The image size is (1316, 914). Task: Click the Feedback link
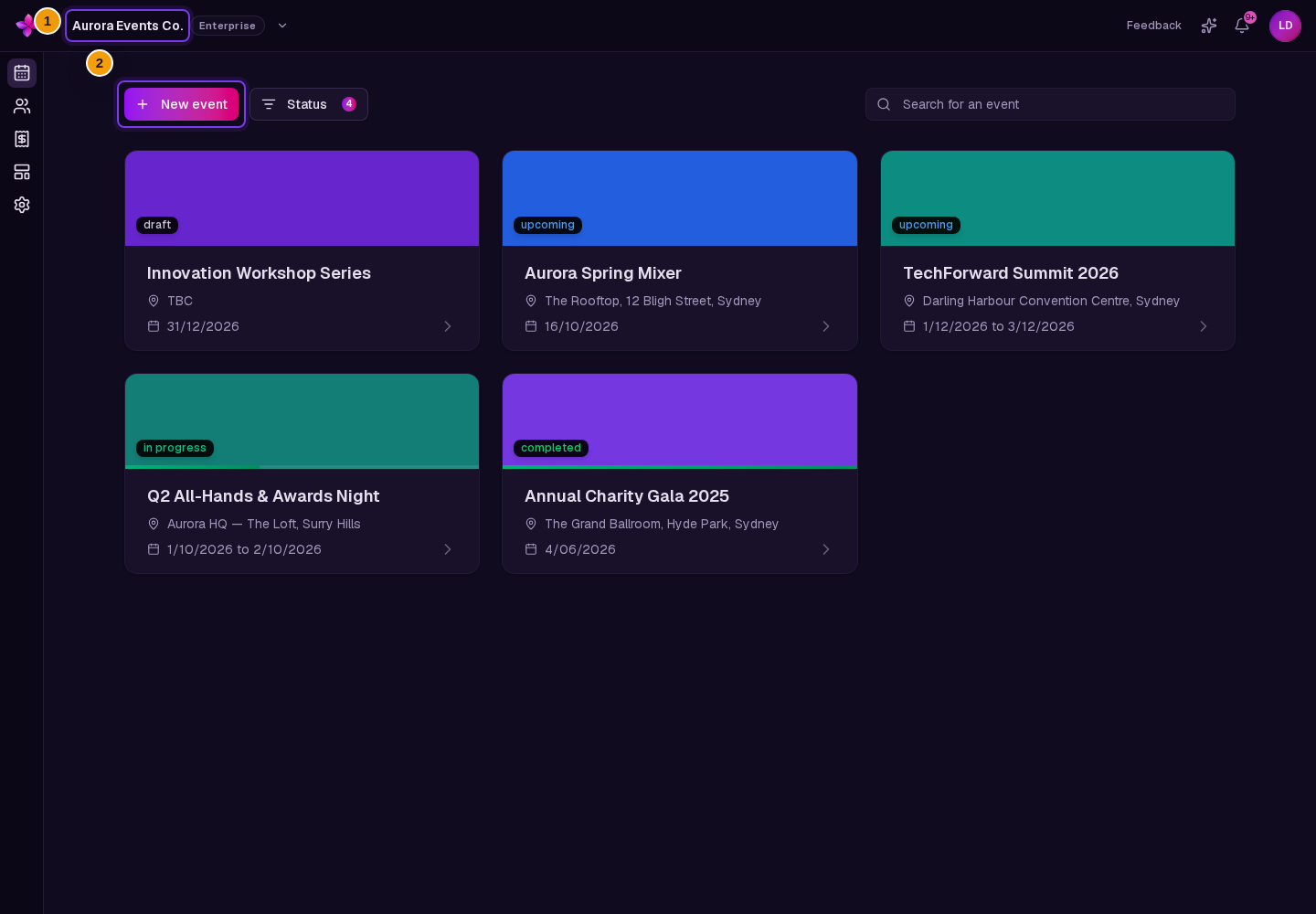[1153, 26]
